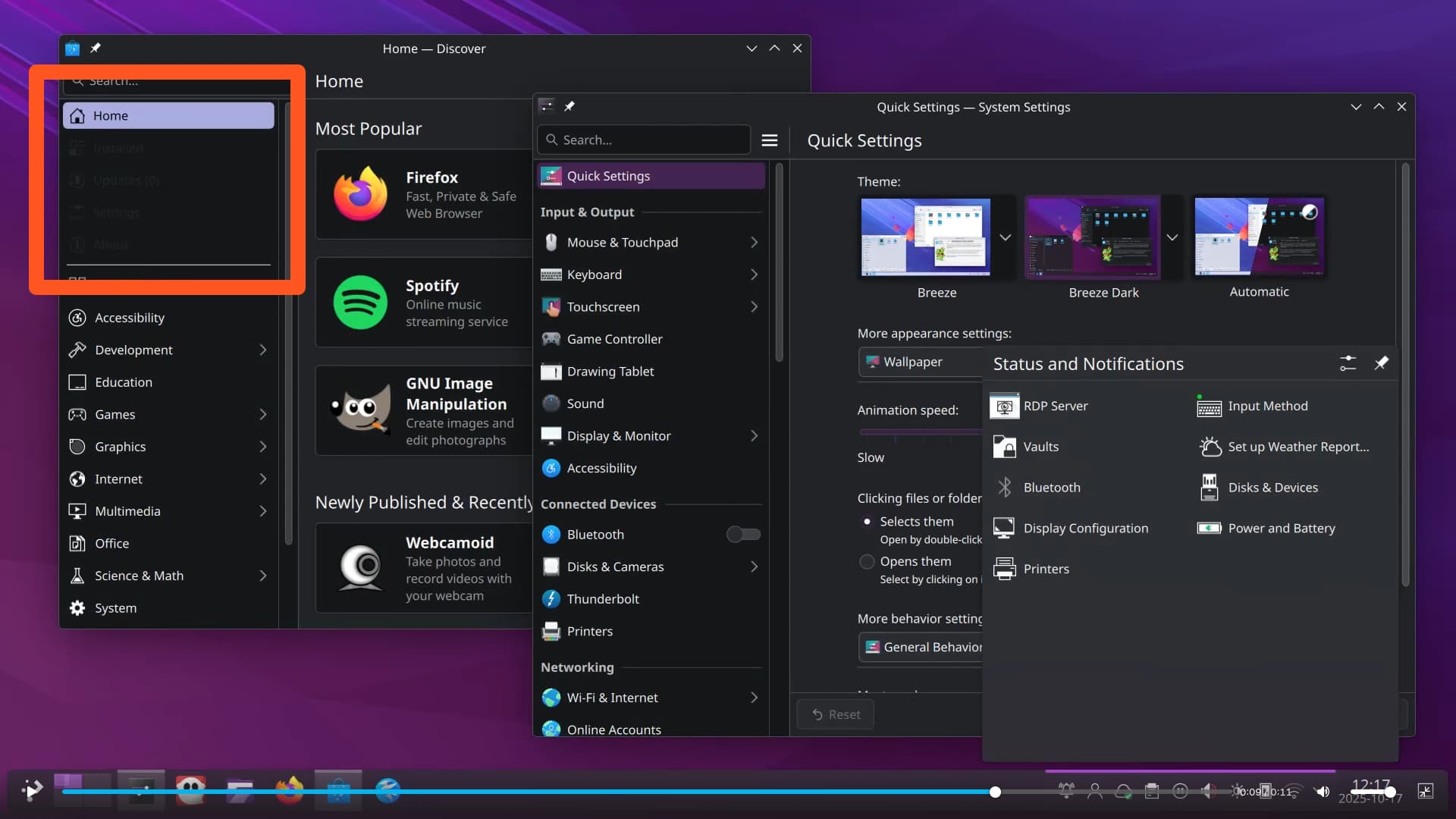The height and width of the screenshot is (819, 1456).
Task: Pin the Status and Notifications popup
Action: [x=1381, y=364]
